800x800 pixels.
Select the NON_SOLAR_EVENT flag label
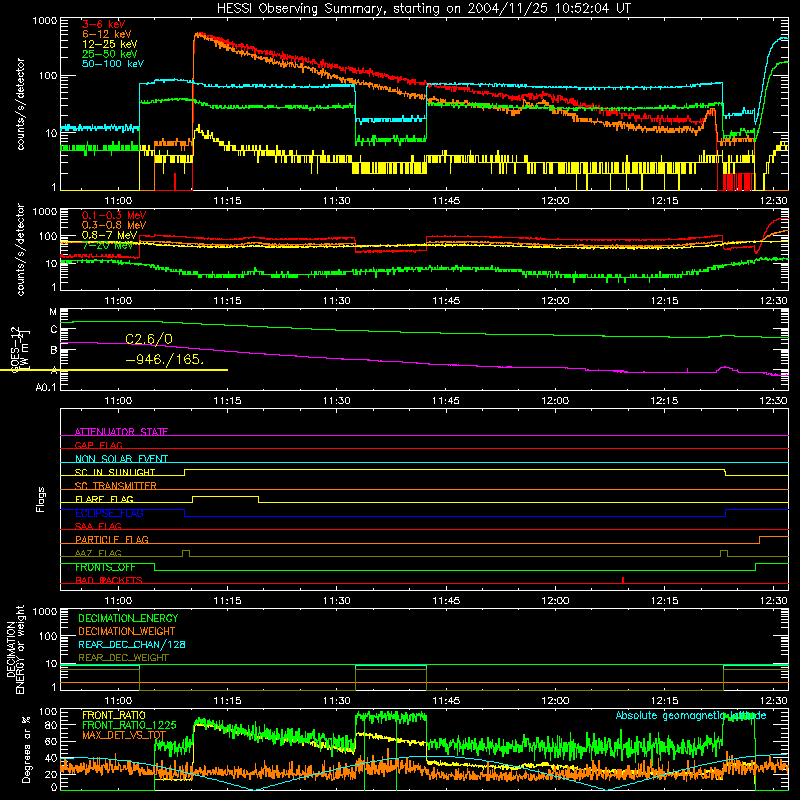(121, 459)
